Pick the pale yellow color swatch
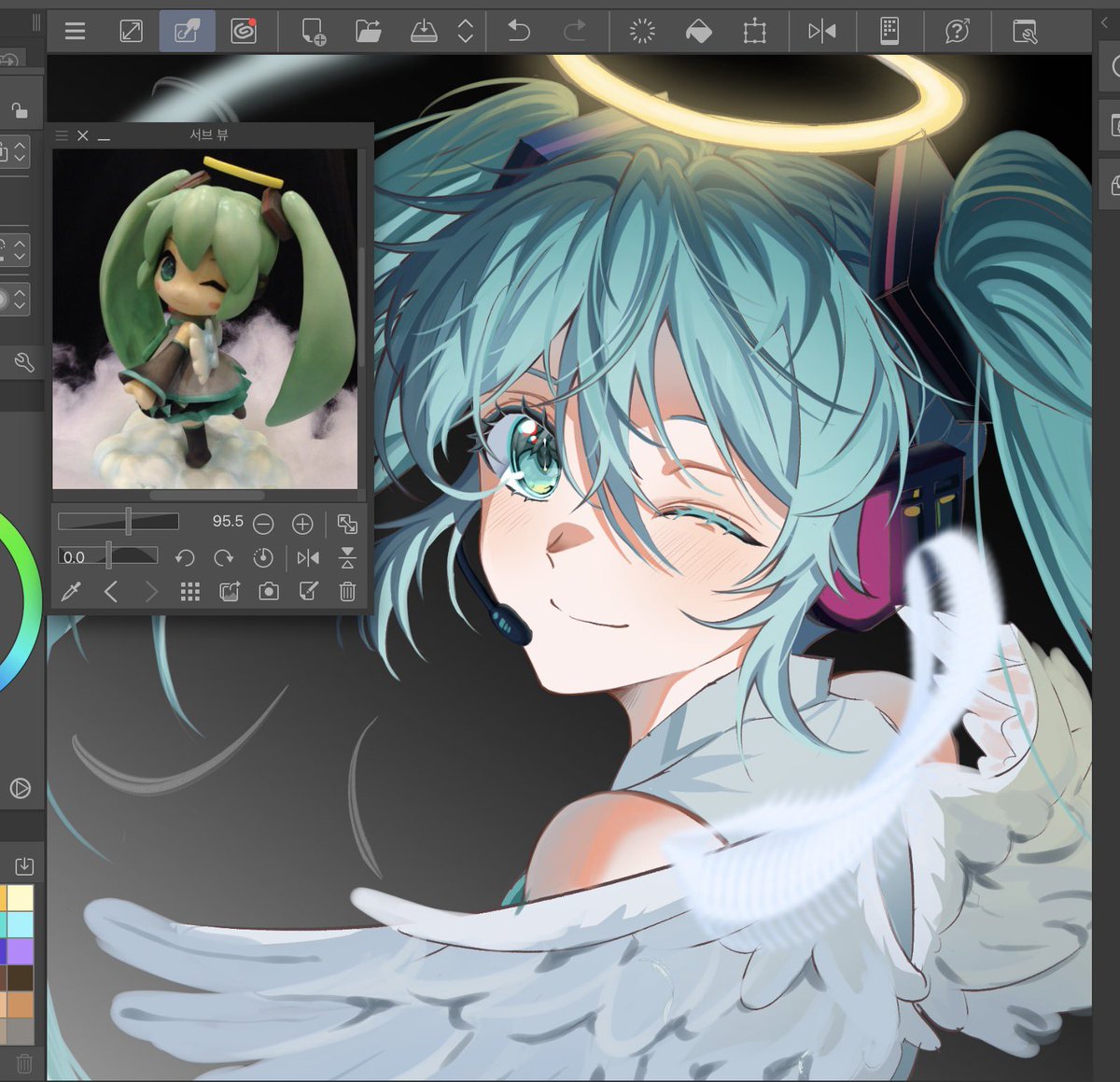 [x=21, y=898]
